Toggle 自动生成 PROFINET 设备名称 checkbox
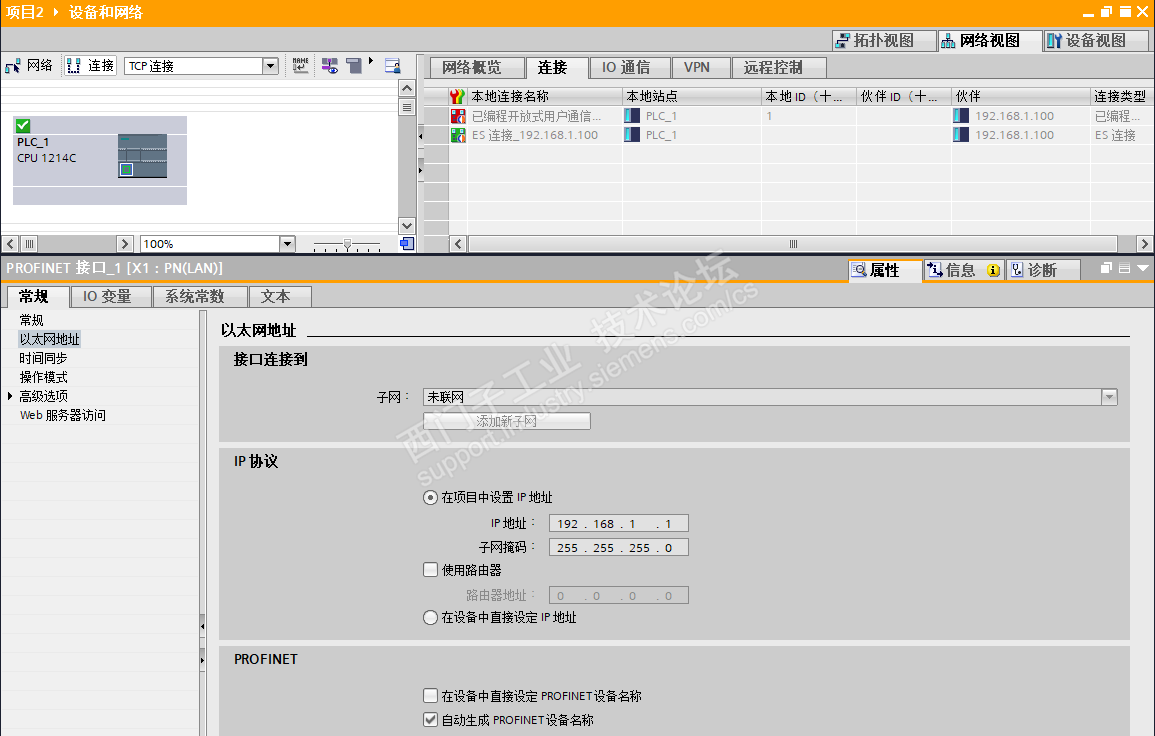 click(x=431, y=720)
